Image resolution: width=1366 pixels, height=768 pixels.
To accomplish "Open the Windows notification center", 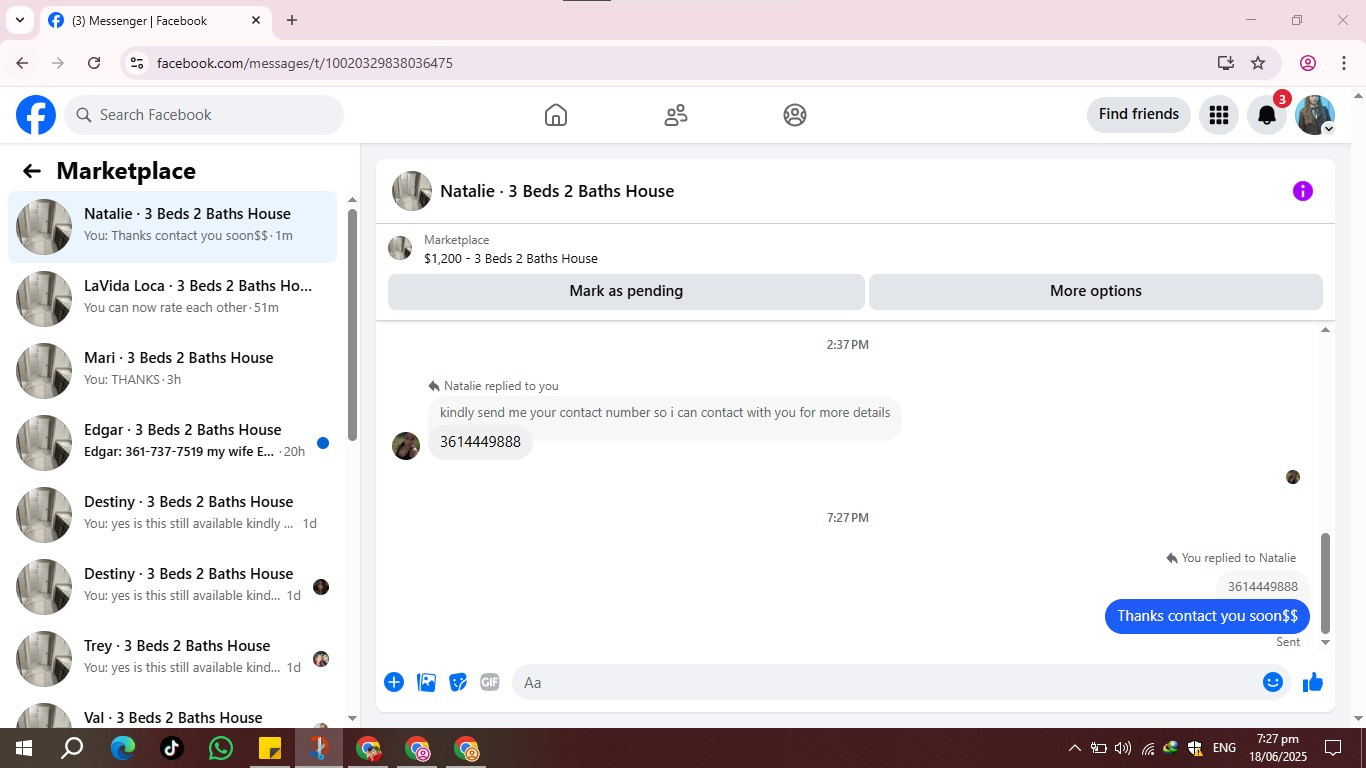I will click(x=1333, y=748).
